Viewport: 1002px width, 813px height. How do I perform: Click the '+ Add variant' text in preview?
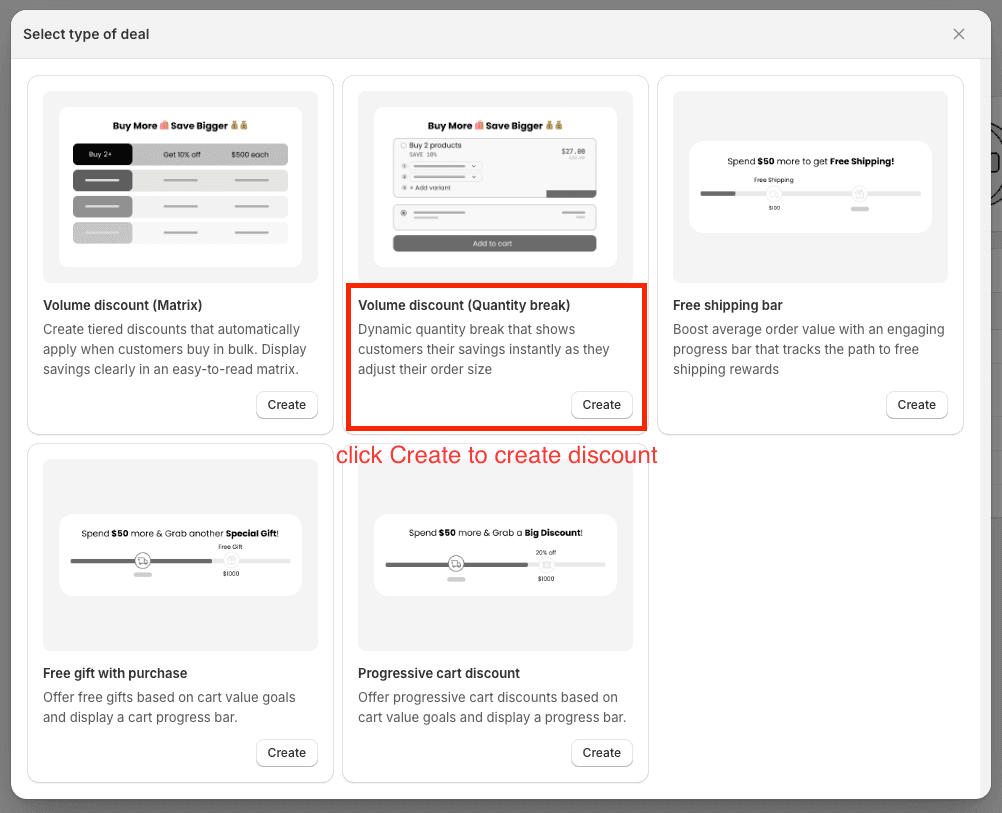tap(430, 188)
